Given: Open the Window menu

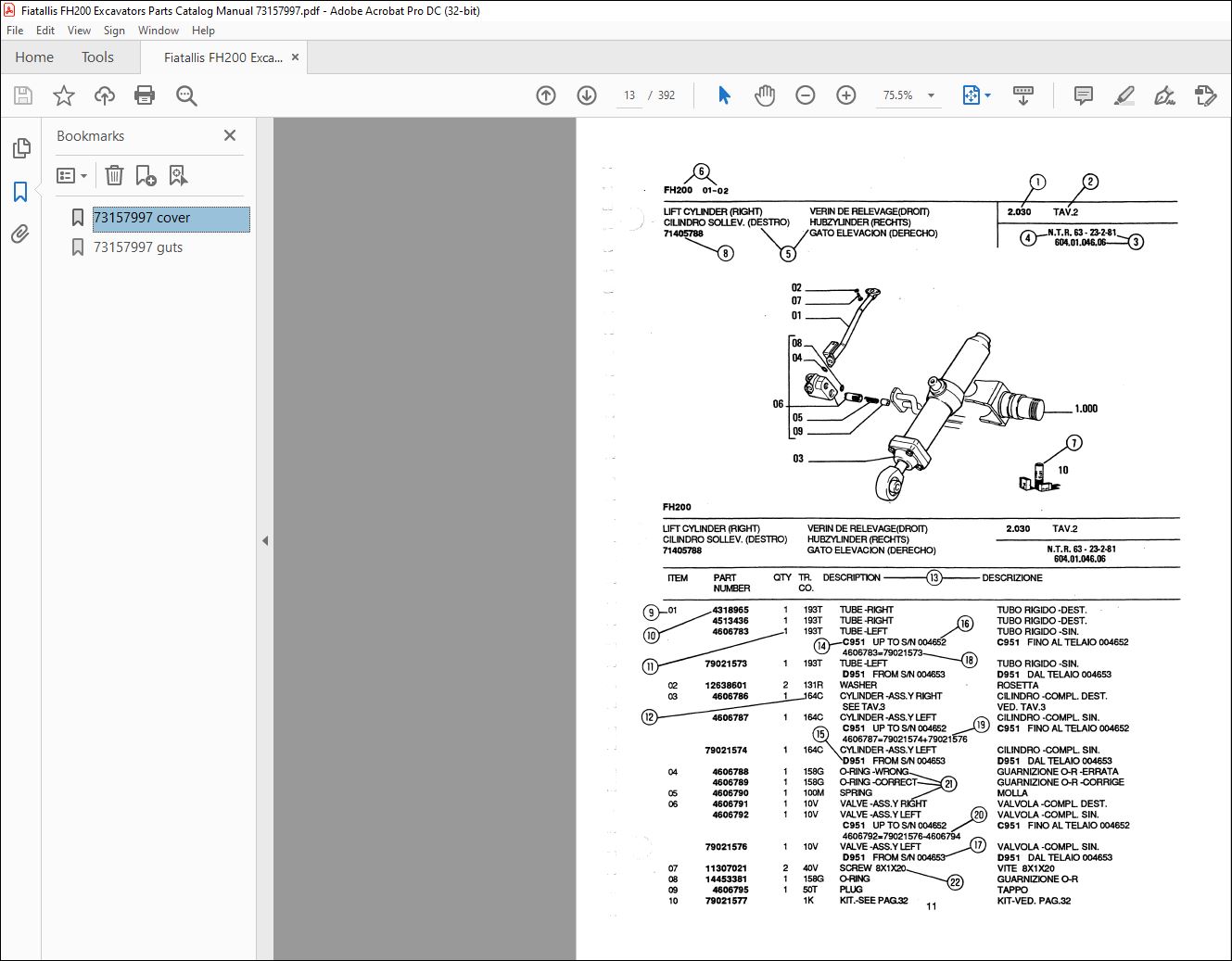Looking at the screenshot, I should (159, 31).
